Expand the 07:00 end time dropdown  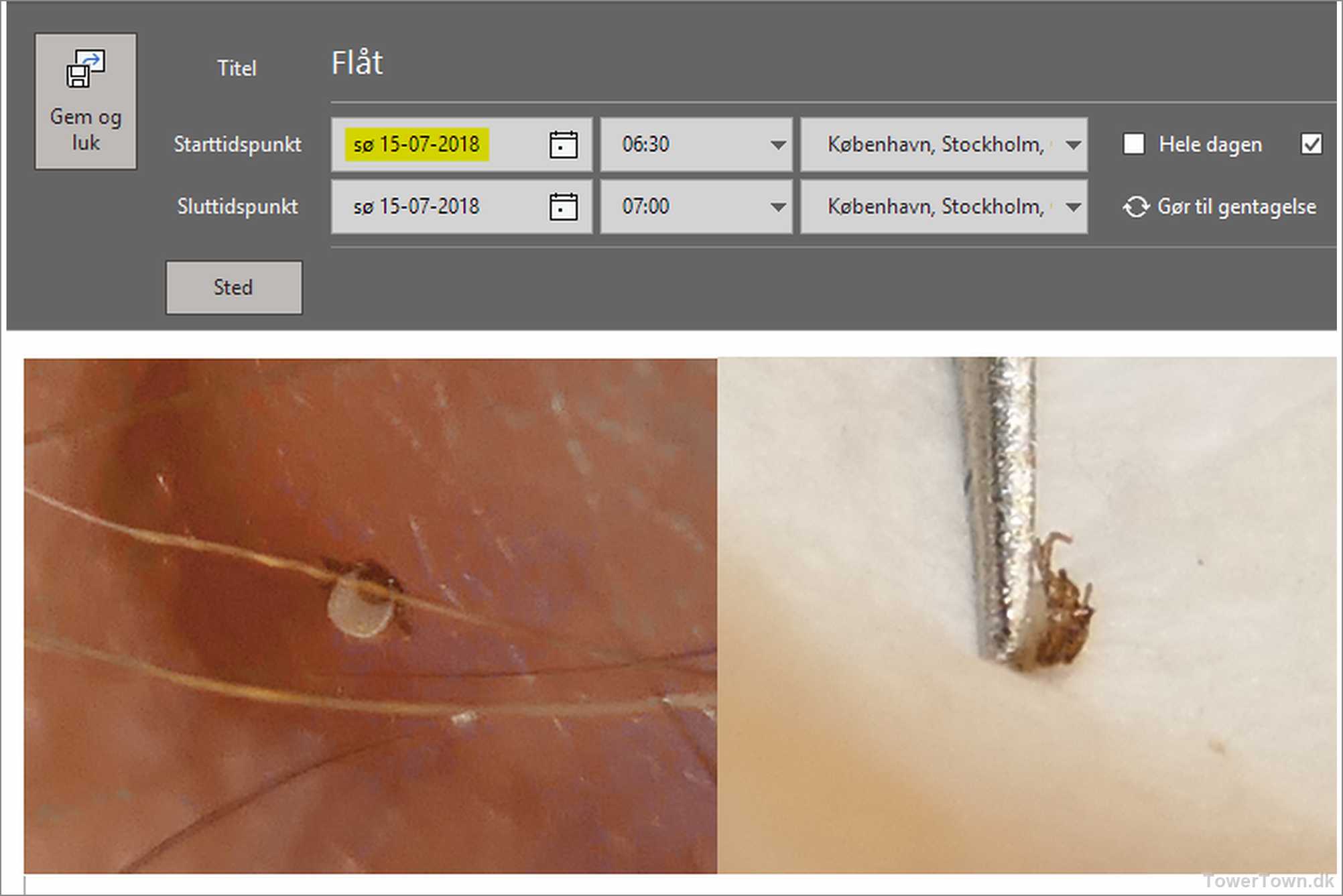click(777, 206)
